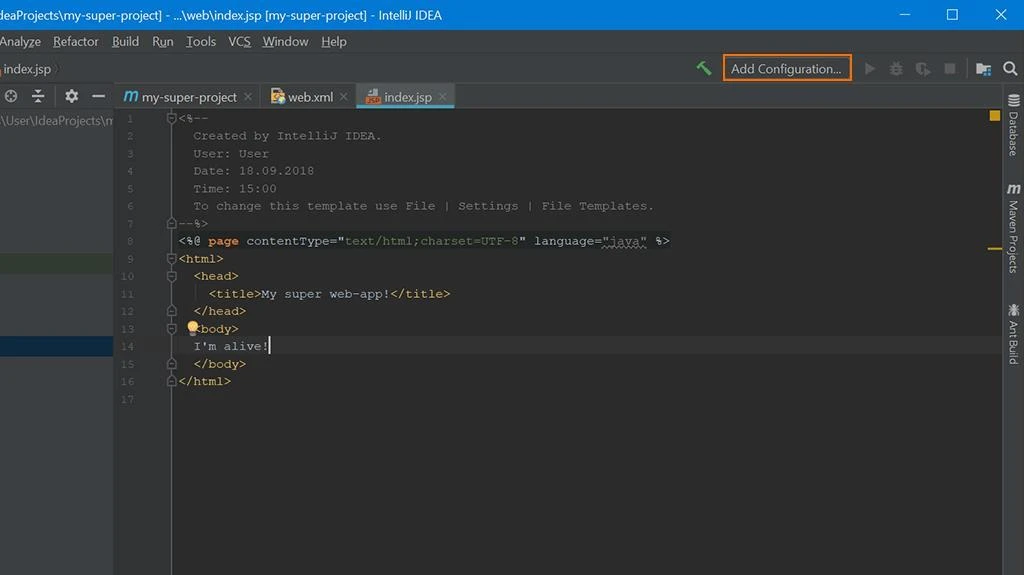This screenshot has height=575, width=1024.
Task: Toggle the Maven Projects side panel
Action: [1013, 228]
